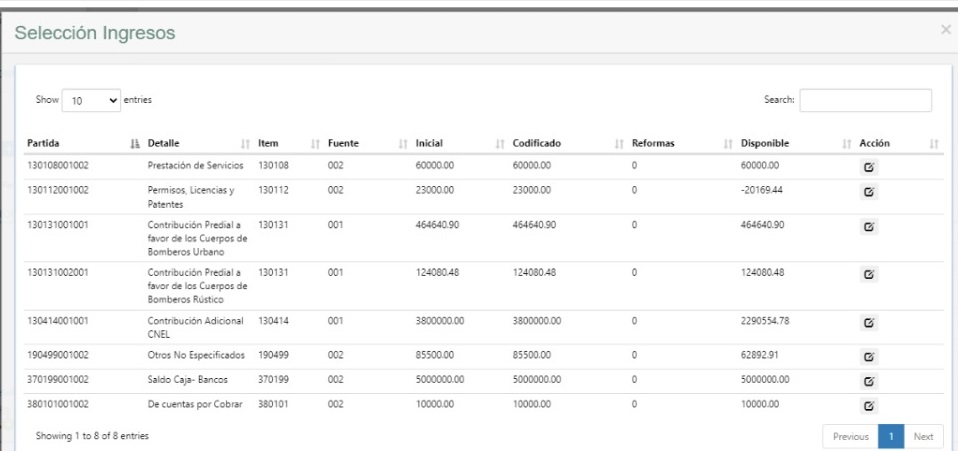958x451 pixels.
Task: Click the Saldo Caja- Bancos detail text
Action: 188,380
